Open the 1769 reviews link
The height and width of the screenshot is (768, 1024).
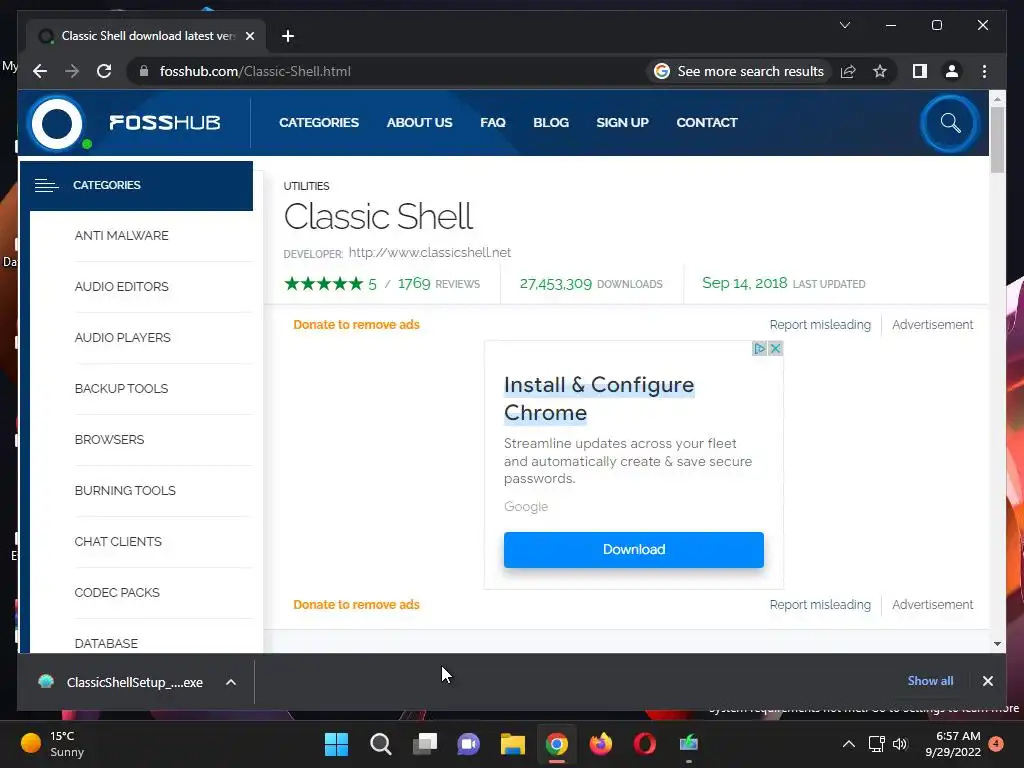[439, 284]
